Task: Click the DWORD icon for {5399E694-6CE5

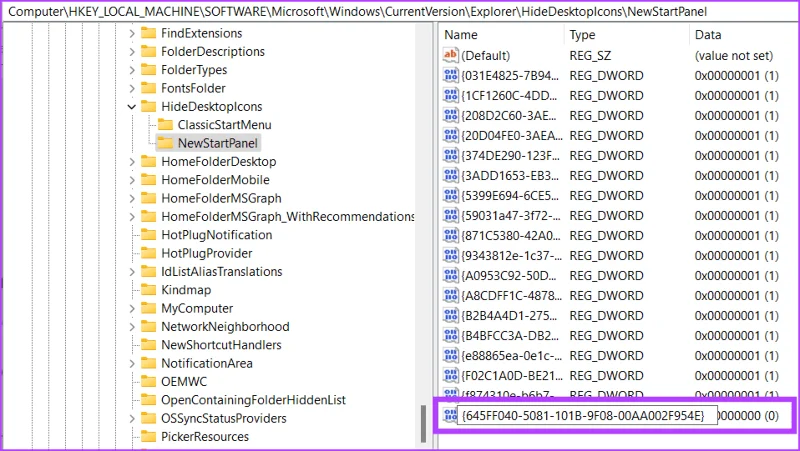Action: pos(451,195)
